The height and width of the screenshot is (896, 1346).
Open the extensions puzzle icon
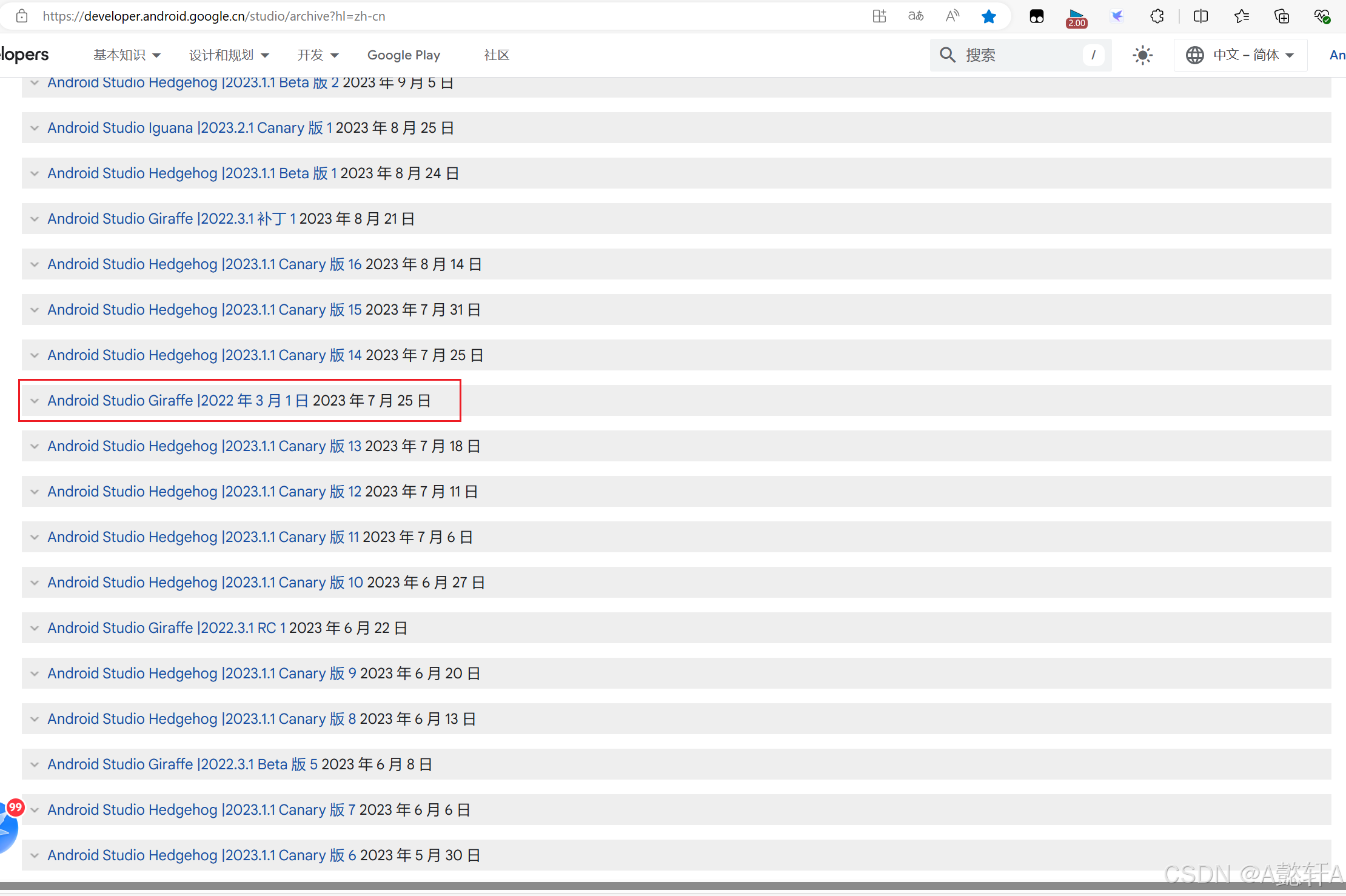pyautogui.click(x=1157, y=16)
